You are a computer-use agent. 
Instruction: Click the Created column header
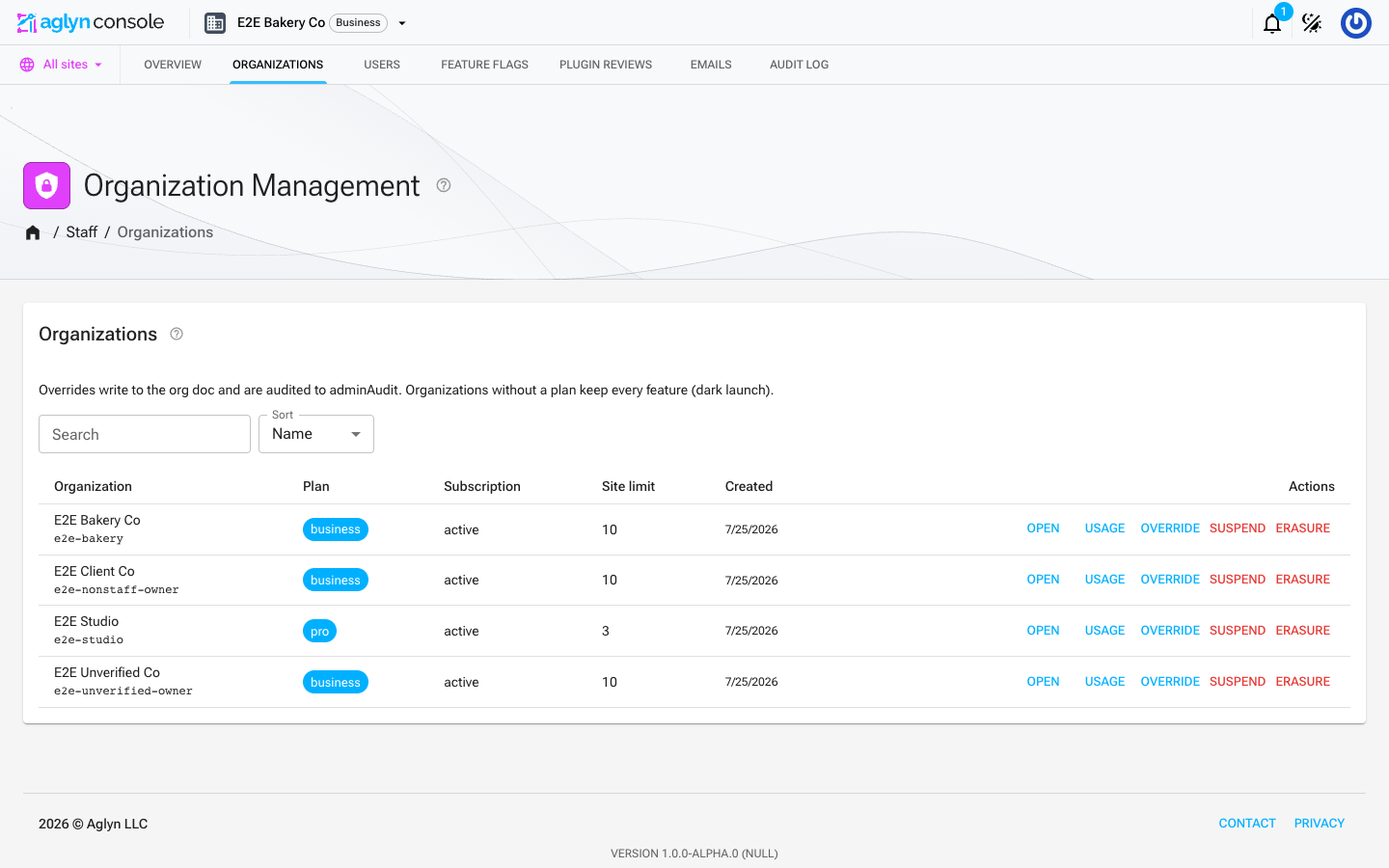749,486
